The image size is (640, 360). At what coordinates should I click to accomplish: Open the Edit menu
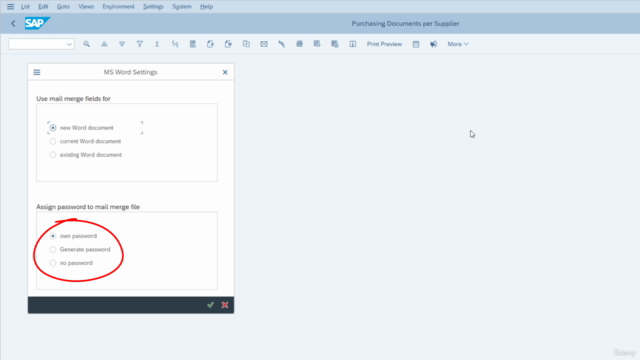(43, 7)
